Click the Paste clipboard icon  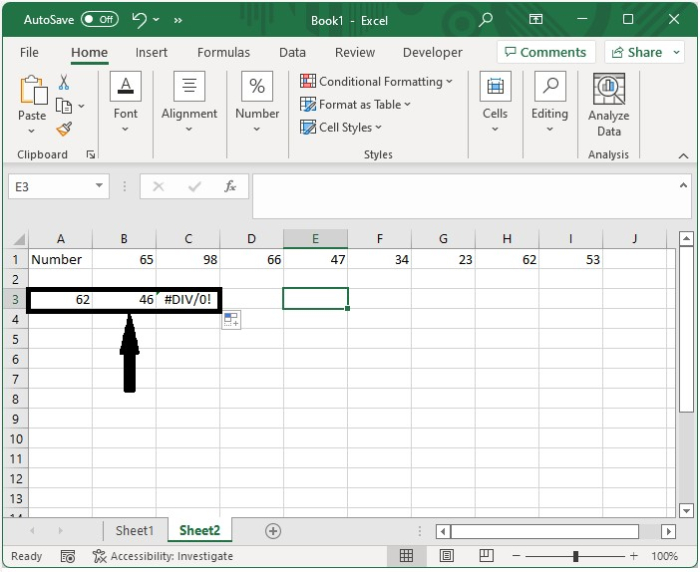(x=33, y=90)
